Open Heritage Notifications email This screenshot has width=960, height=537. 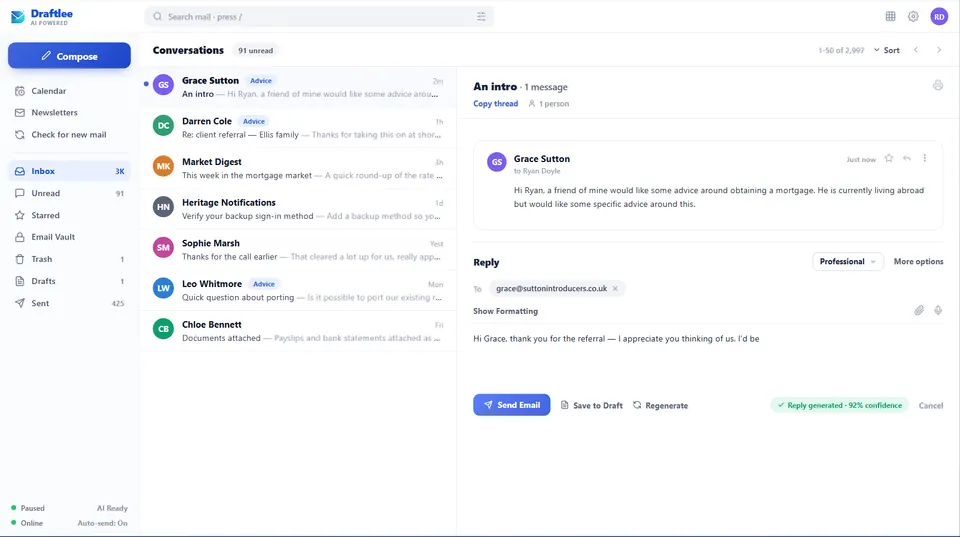tap(298, 209)
